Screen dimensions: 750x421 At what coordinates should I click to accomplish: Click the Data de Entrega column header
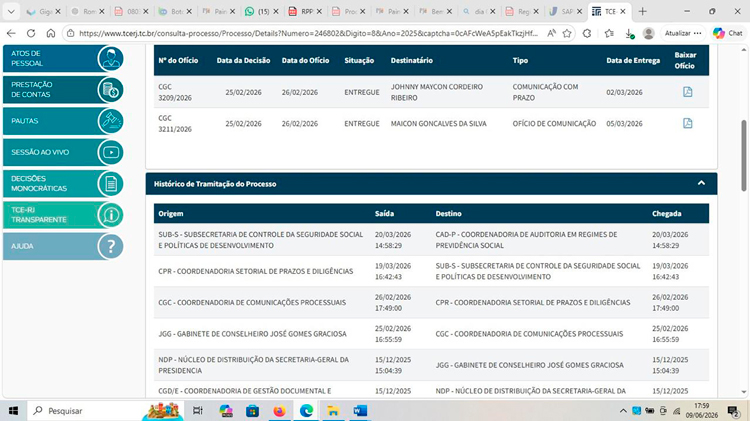click(x=633, y=60)
